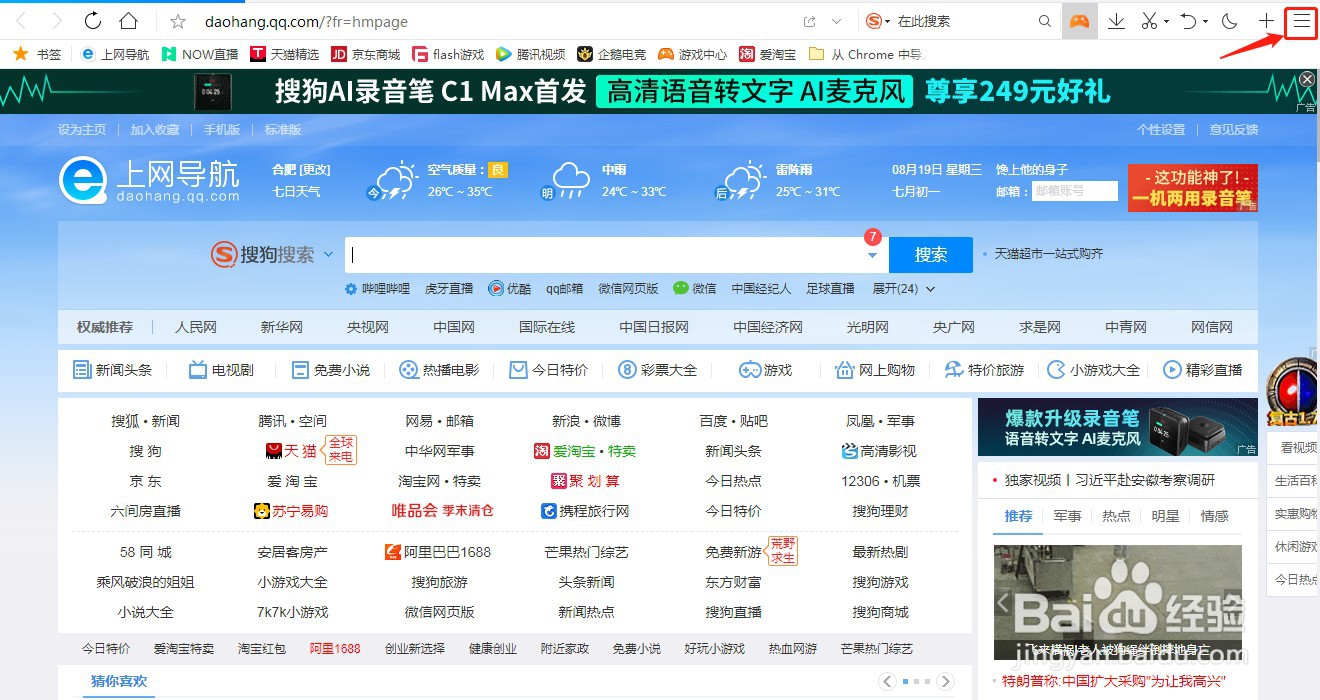This screenshot has width=1320, height=700.
Task: Enable night mode with the moon icon
Action: [1228, 21]
